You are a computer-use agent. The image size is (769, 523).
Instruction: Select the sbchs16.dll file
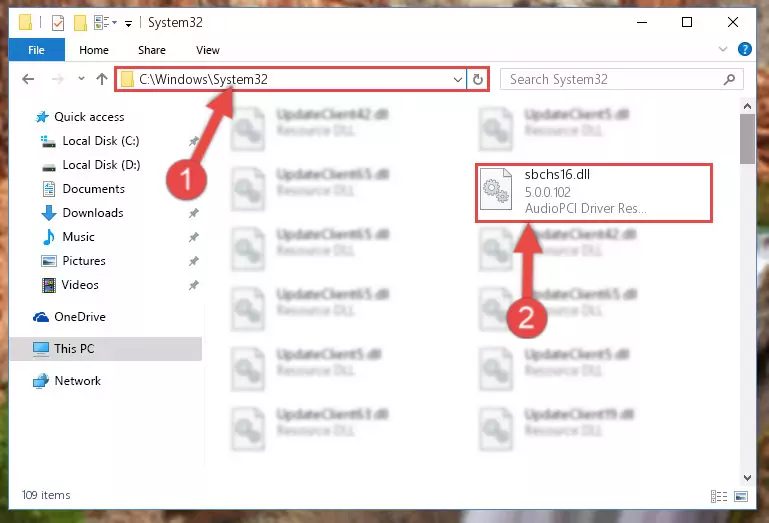pyautogui.click(x=593, y=192)
